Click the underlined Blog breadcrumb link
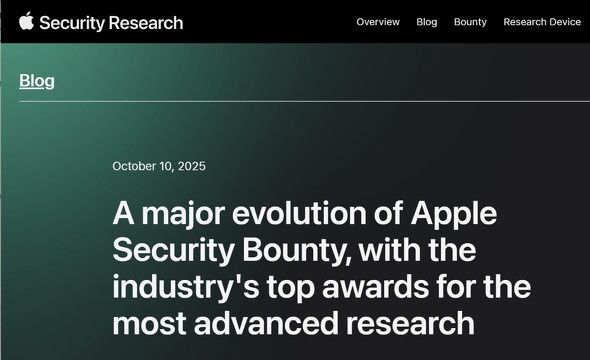590x360 pixels. click(x=37, y=81)
